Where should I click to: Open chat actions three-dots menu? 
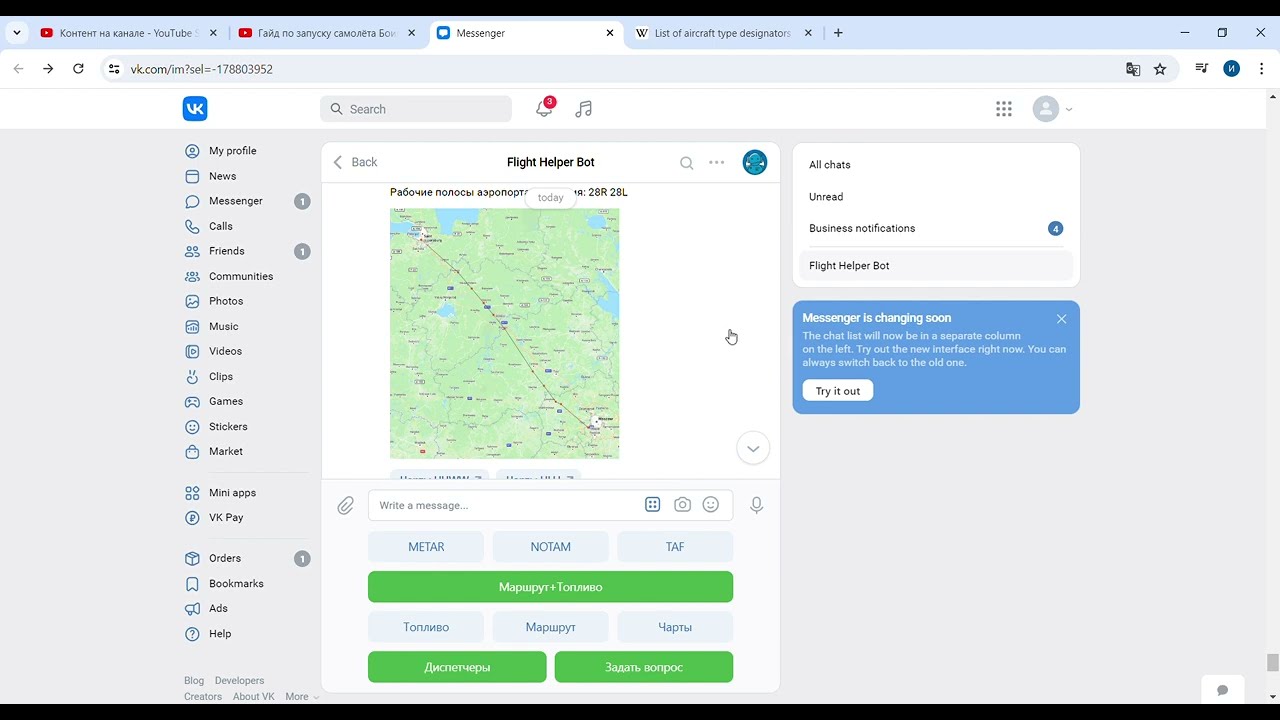coord(717,162)
